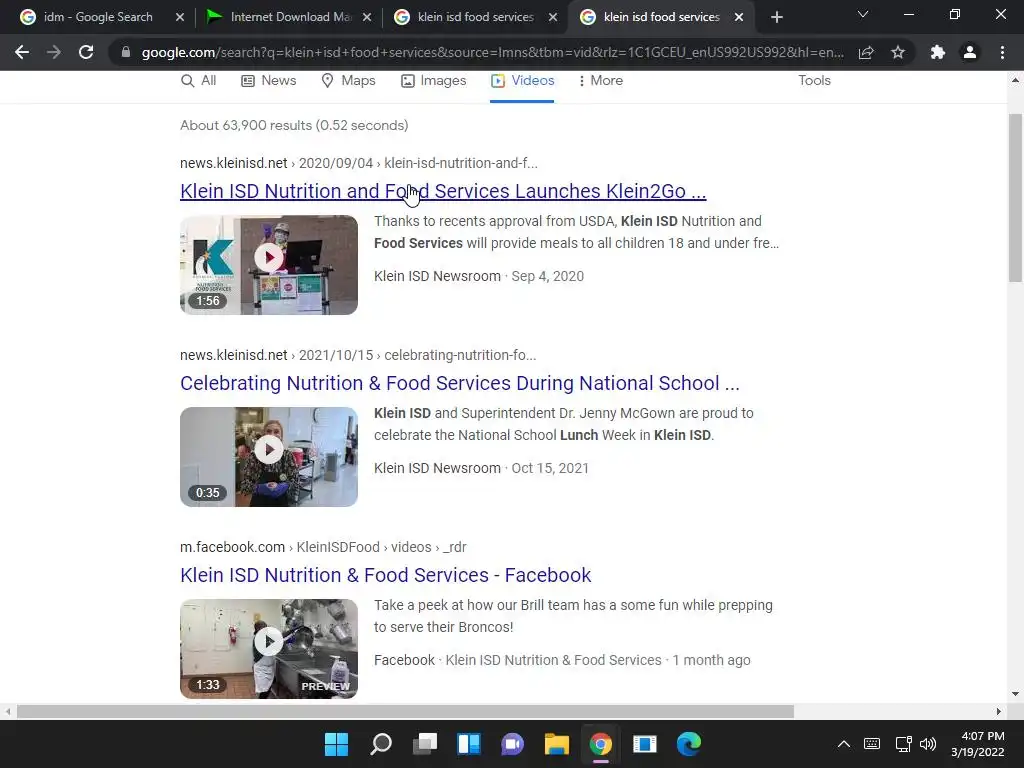The image size is (1024, 768).
Task: Close the Internet Download Manager tab
Action: point(367,17)
